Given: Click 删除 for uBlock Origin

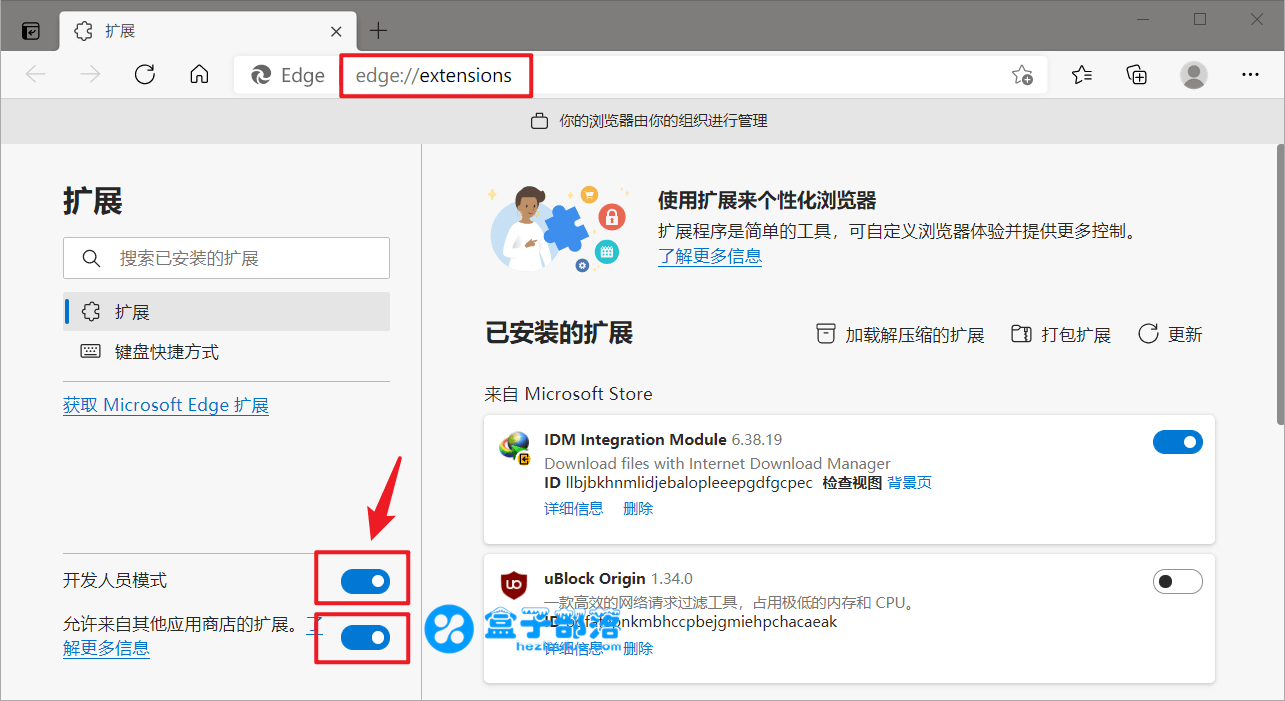Looking at the screenshot, I should click(638, 648).
